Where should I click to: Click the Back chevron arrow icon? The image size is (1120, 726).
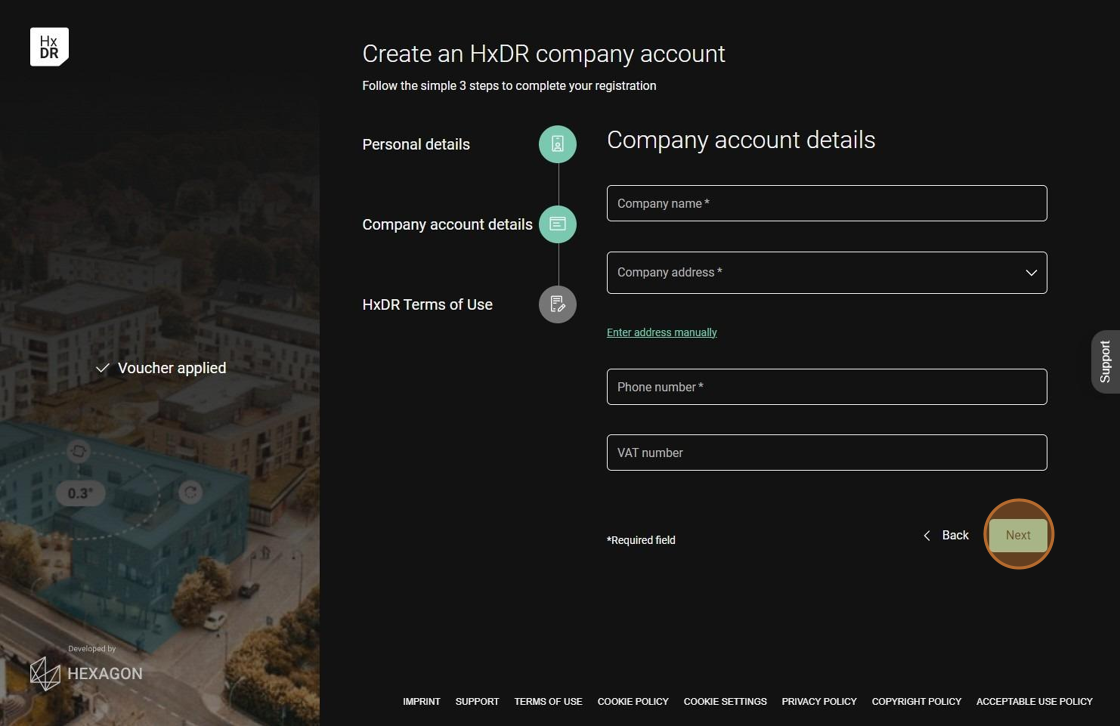click(926, 535)
